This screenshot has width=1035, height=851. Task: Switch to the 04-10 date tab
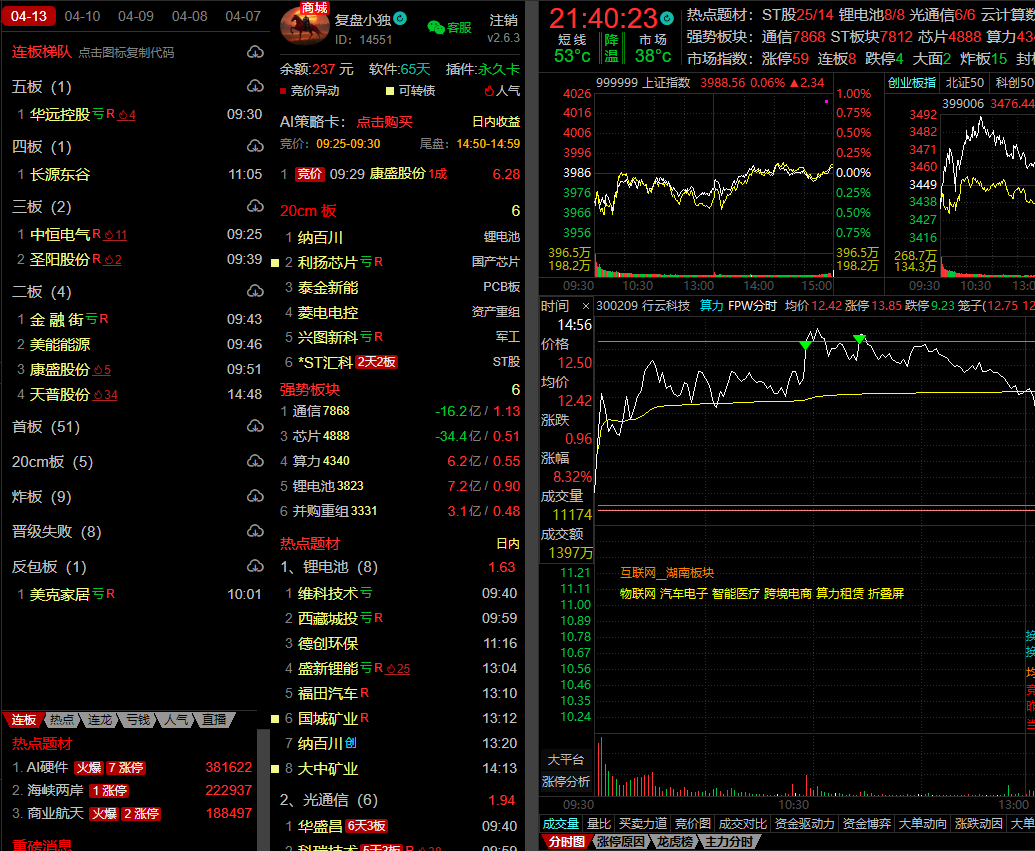(x=82, y=16)
